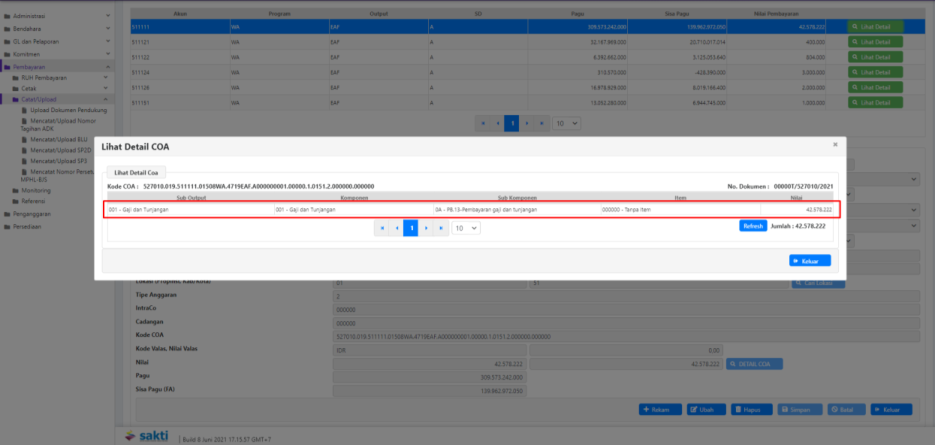Image resolution: width=935 pixels, height=445 pixels.
Task: Select the Gaji dan Tunjangan table row
Action: pos(470,209)
